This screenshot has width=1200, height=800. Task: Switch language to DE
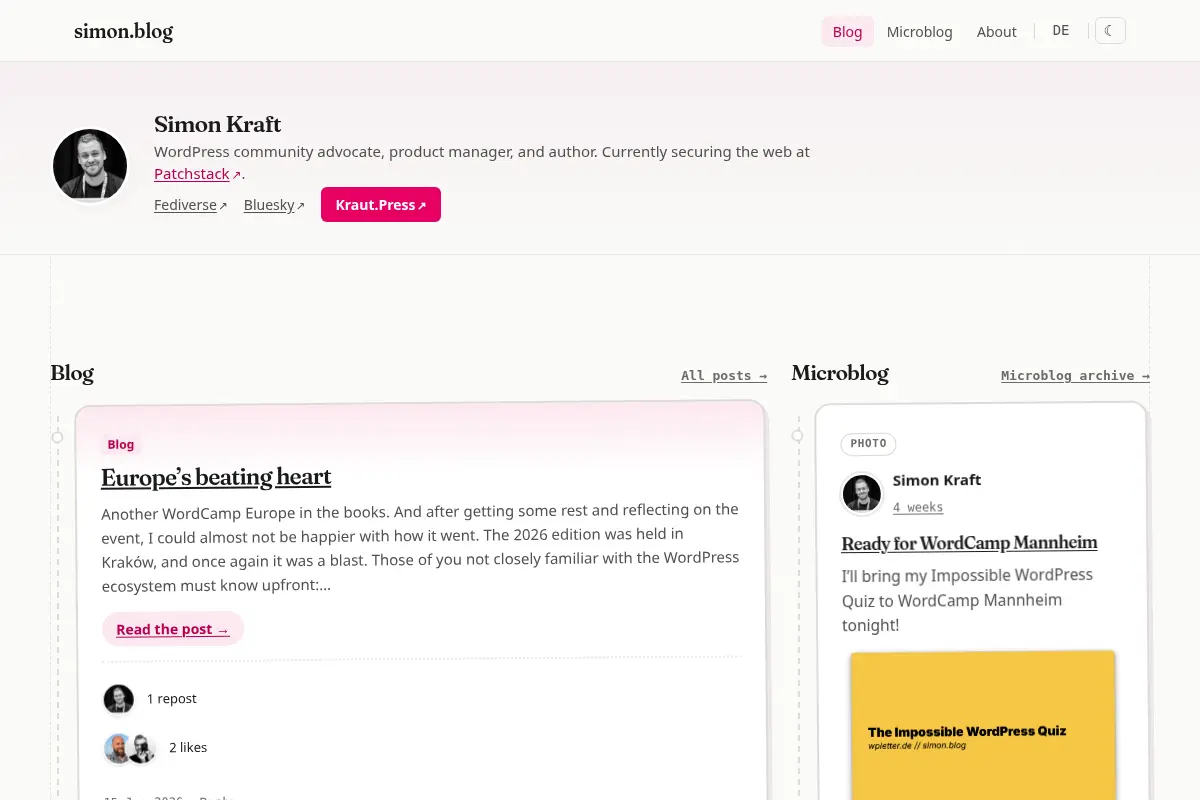tap(1061, 31)
